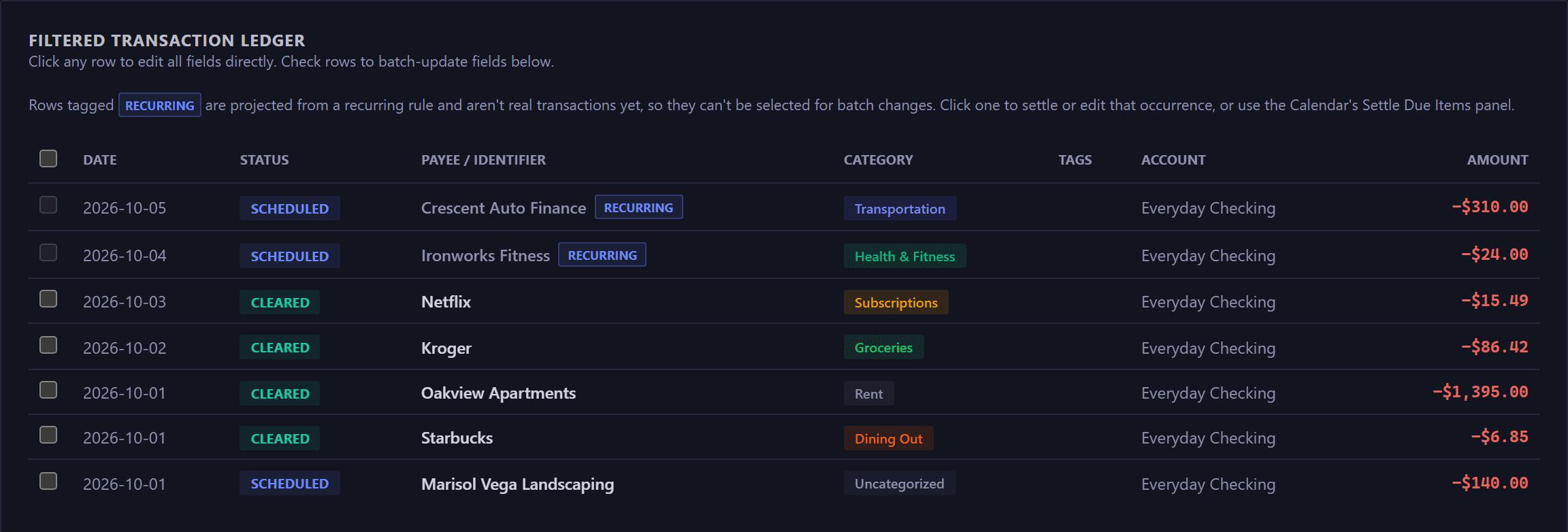Click Everyday Checking on the Kroger row

[x=1208, y=348]
